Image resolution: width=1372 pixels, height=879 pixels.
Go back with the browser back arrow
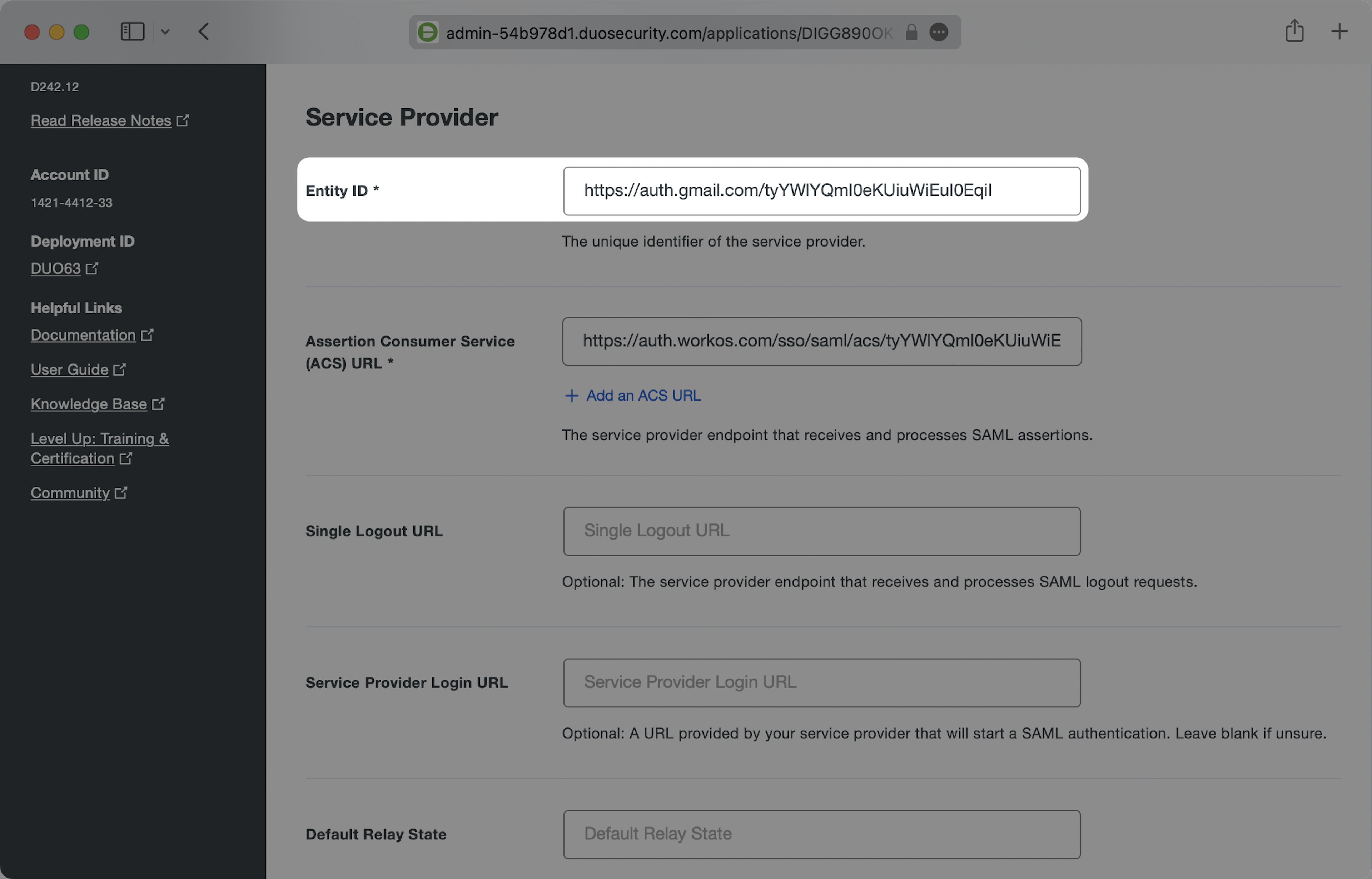204,31
